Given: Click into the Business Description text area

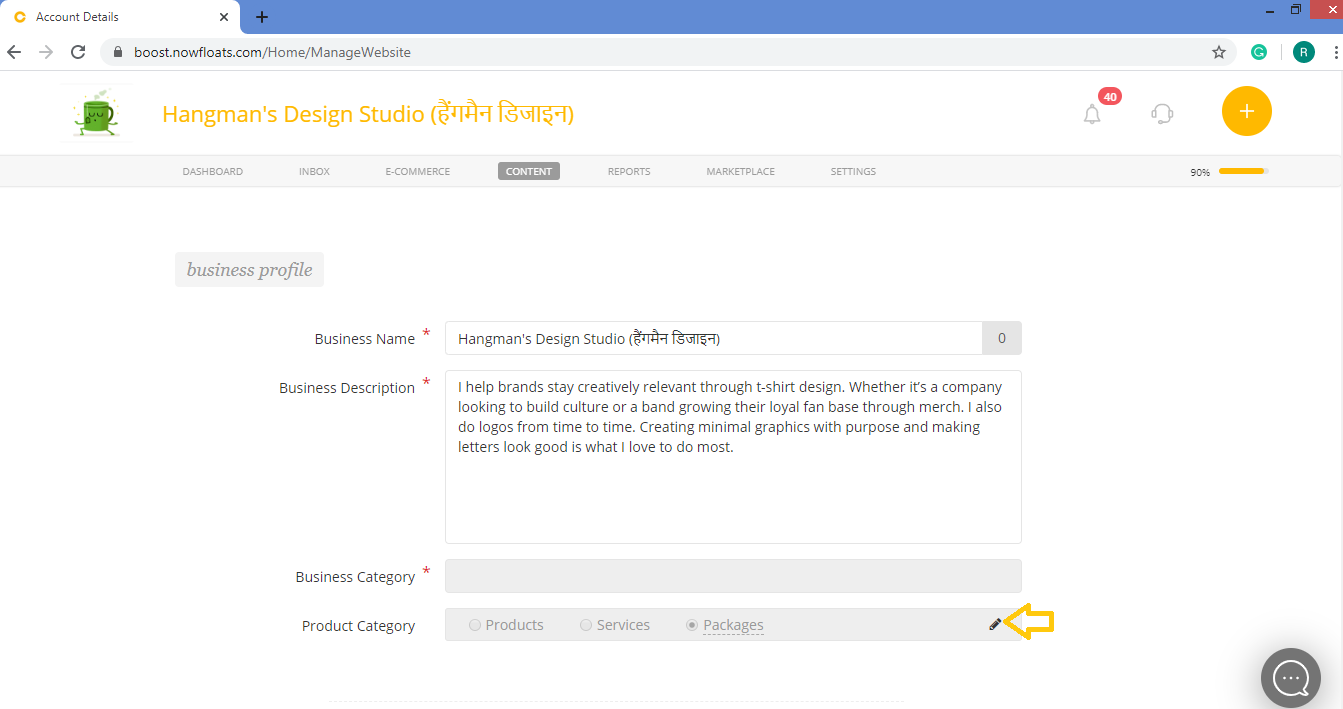Looking at the screenshot, I should pos(733,457).
